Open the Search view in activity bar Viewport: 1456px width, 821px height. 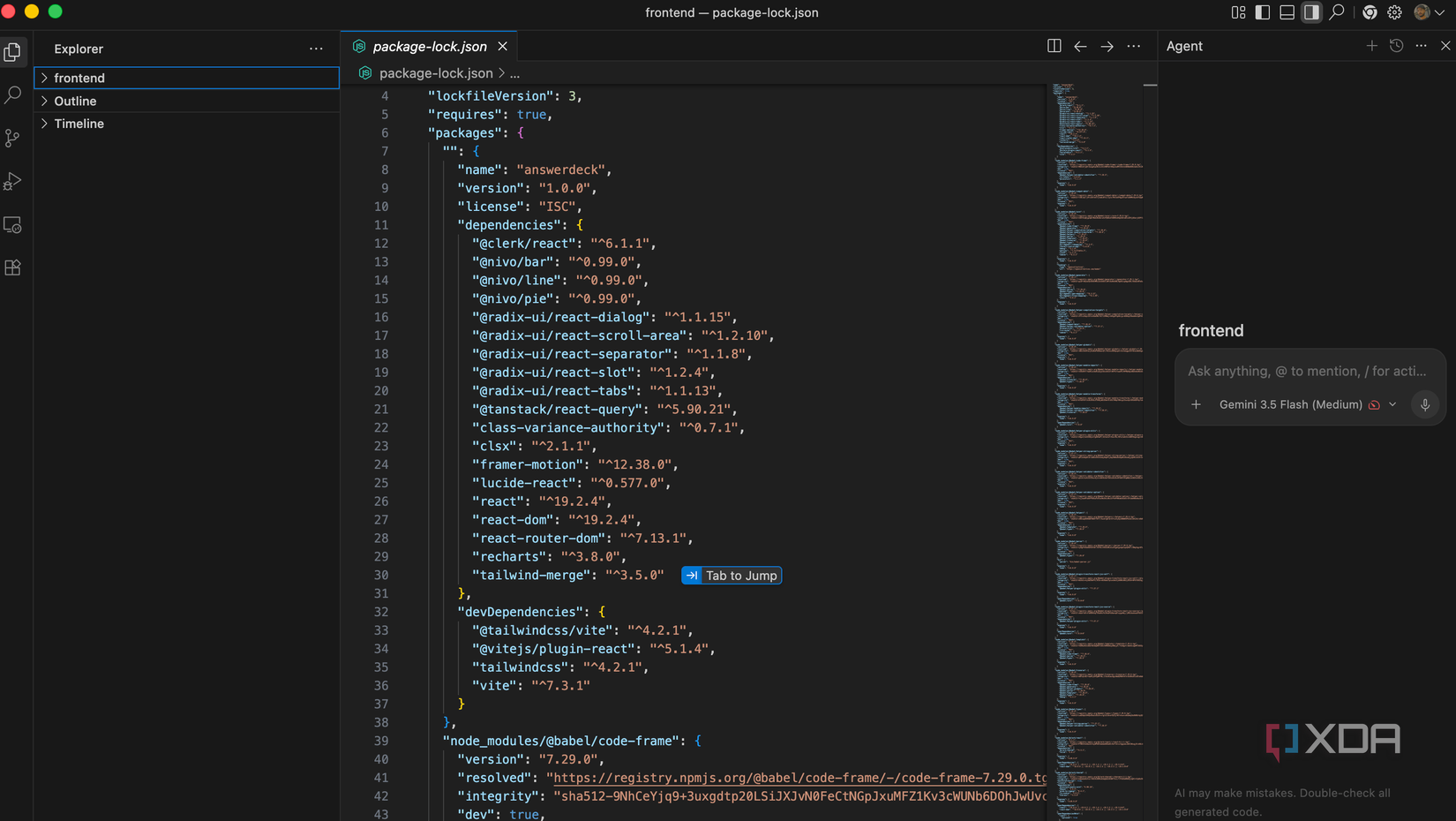(x=12, y=94)
